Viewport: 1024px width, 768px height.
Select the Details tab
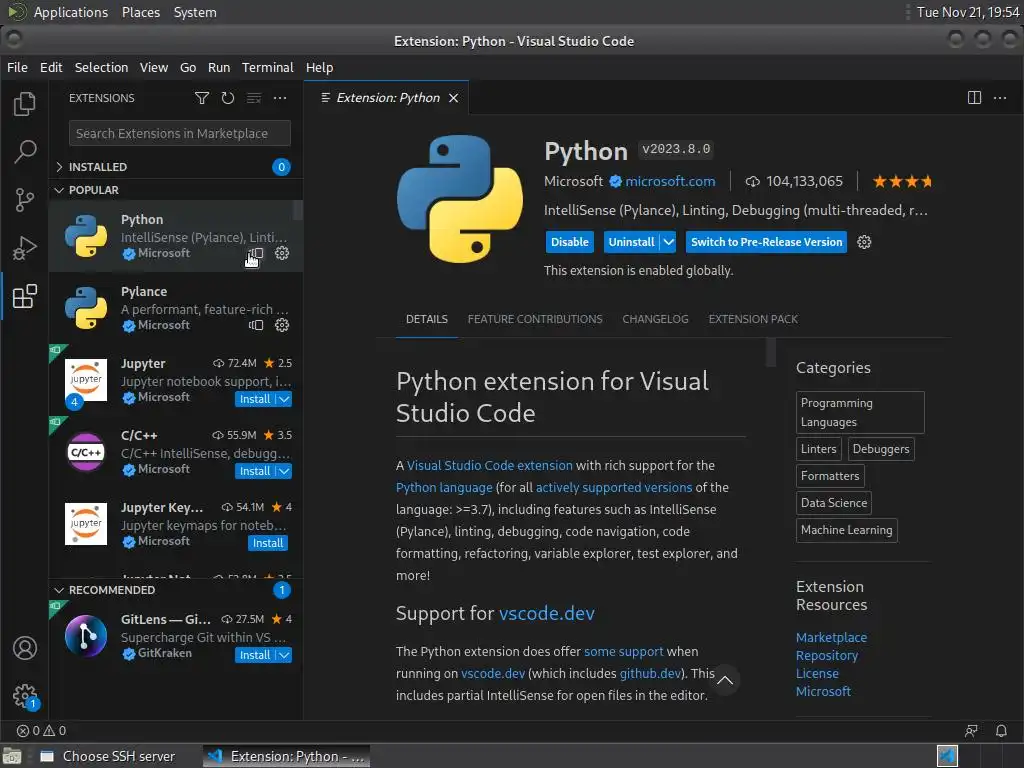[426, 319]
